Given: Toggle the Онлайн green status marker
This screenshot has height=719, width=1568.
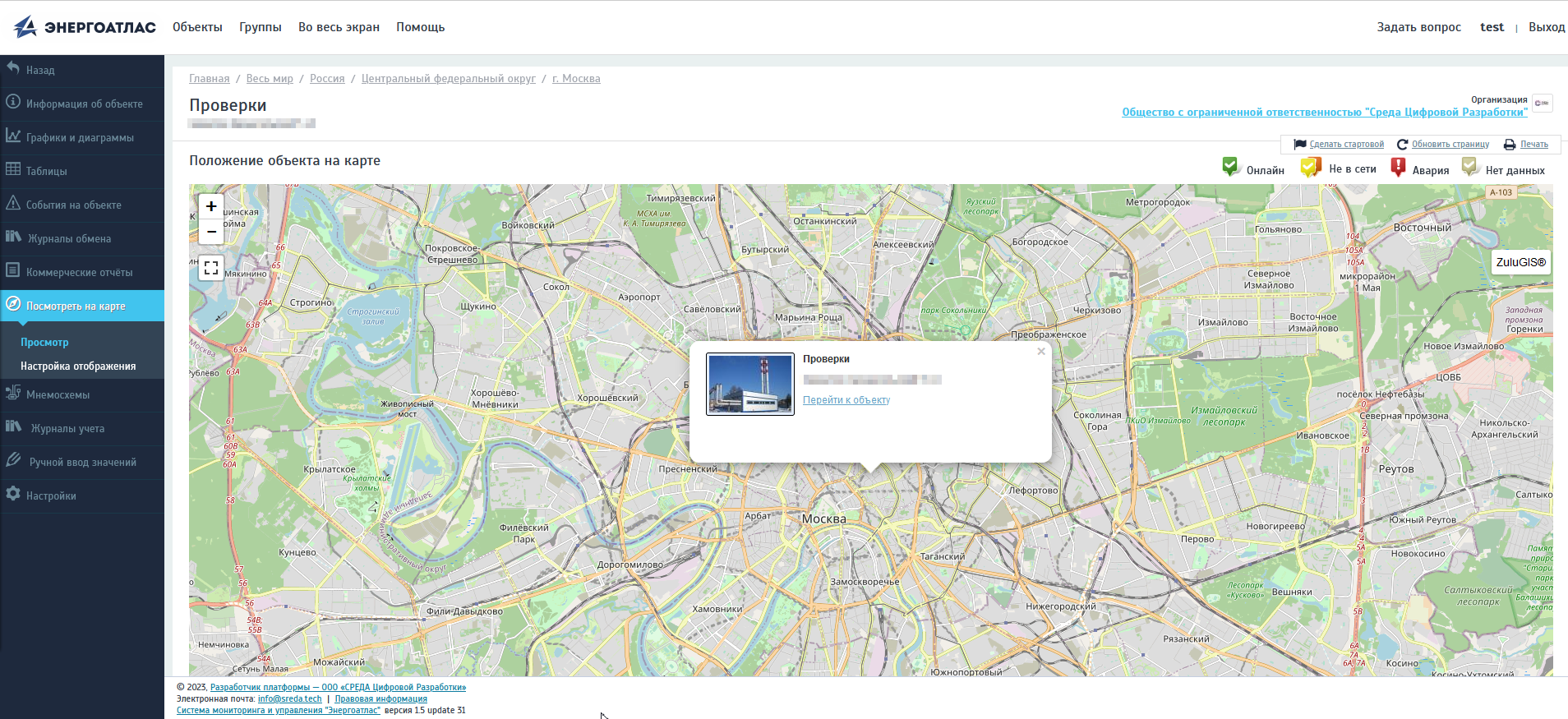Looking at the screenshot, I should point(1230,167).
